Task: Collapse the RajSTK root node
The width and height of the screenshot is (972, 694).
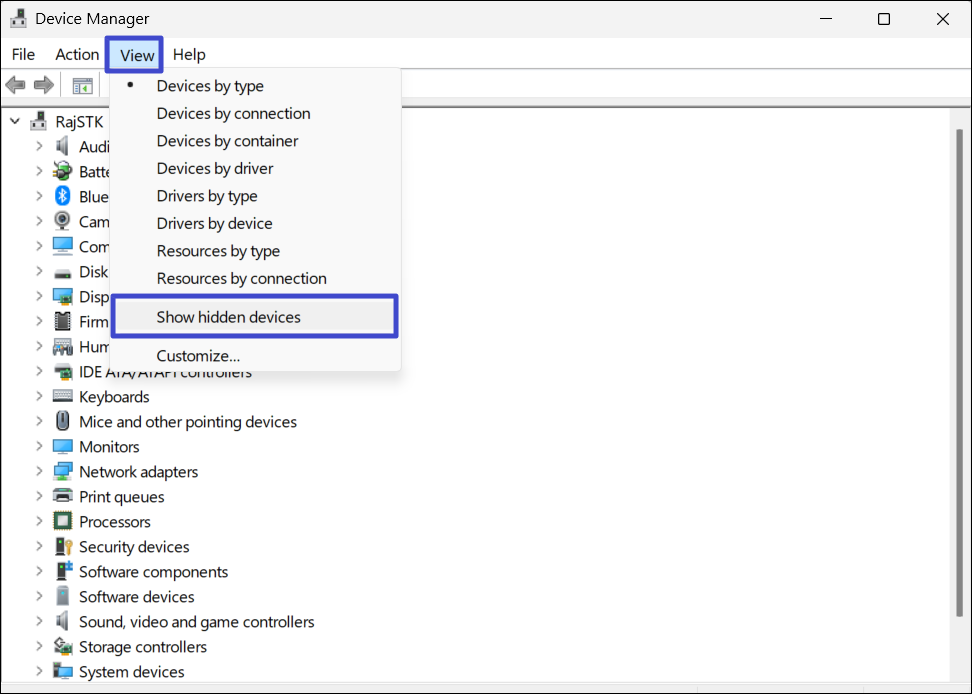Action: pos(15,122)
